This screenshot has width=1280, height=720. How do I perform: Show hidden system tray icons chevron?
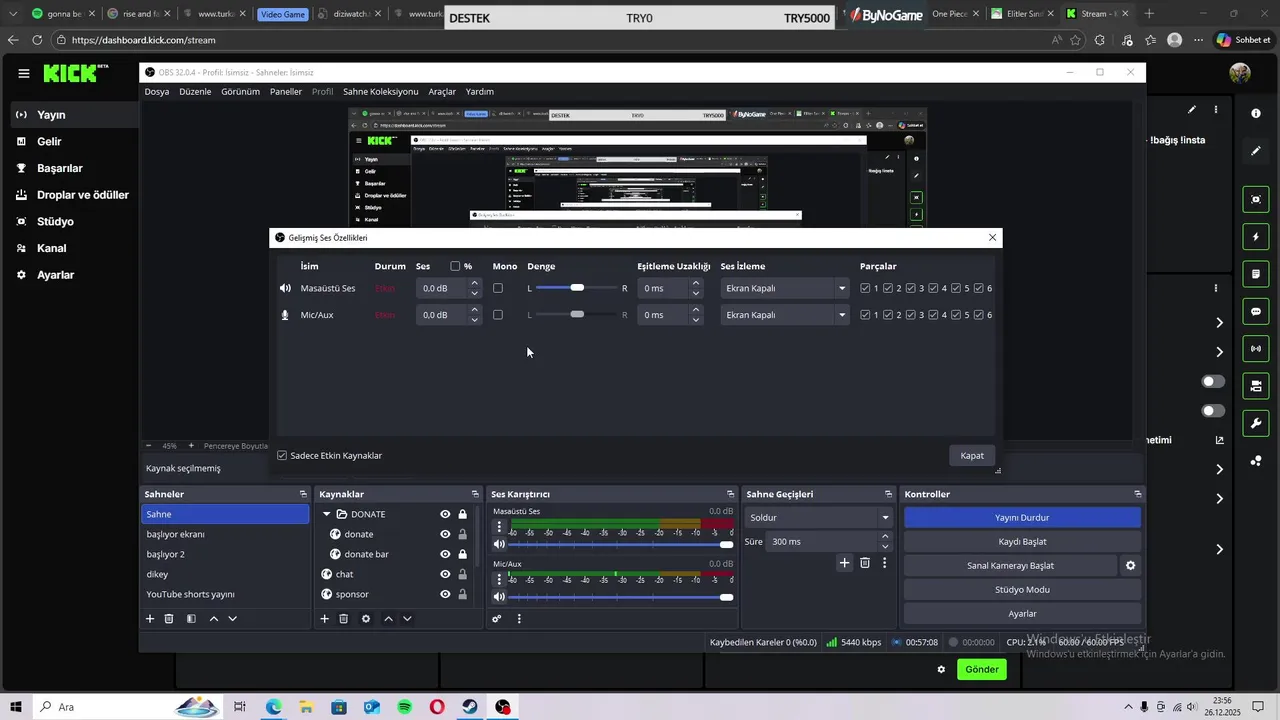click(x=1129, y=707)
